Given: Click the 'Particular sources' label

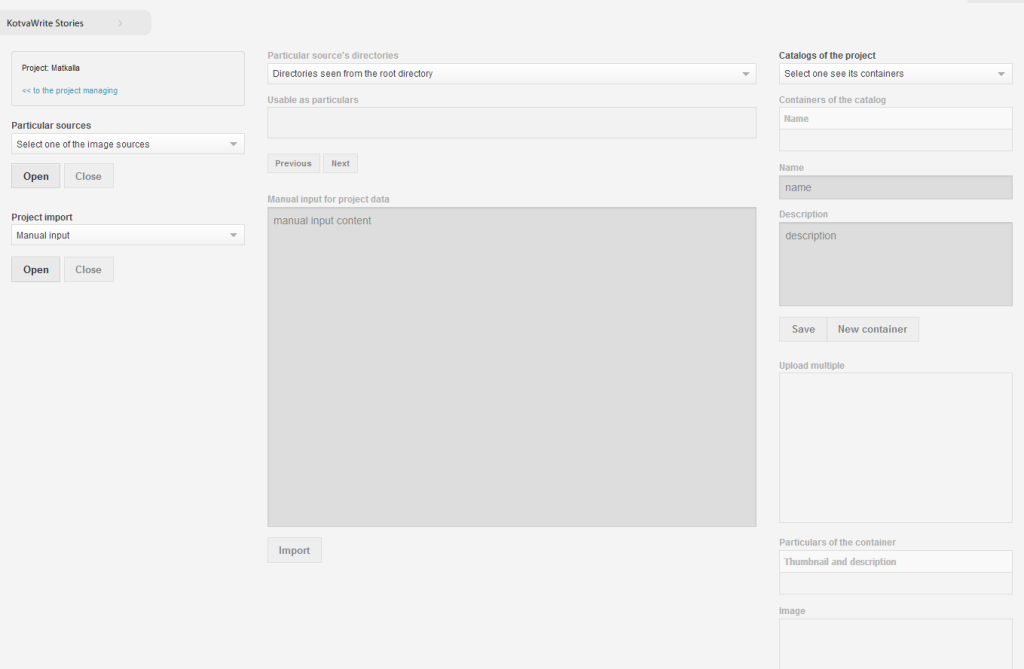Looking at the screenshot, I should [51, 125].
